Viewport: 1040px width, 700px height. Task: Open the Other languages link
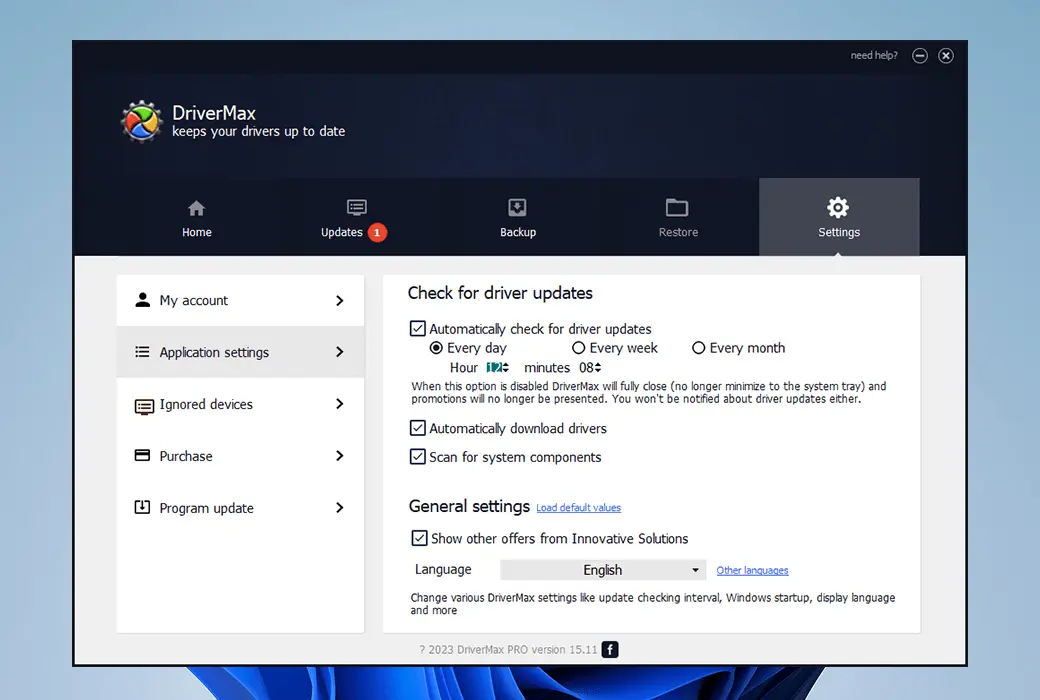(752, 571)
